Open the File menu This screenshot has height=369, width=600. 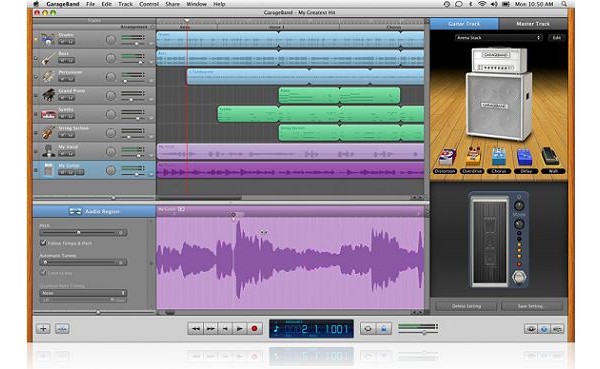pos(90,4)
